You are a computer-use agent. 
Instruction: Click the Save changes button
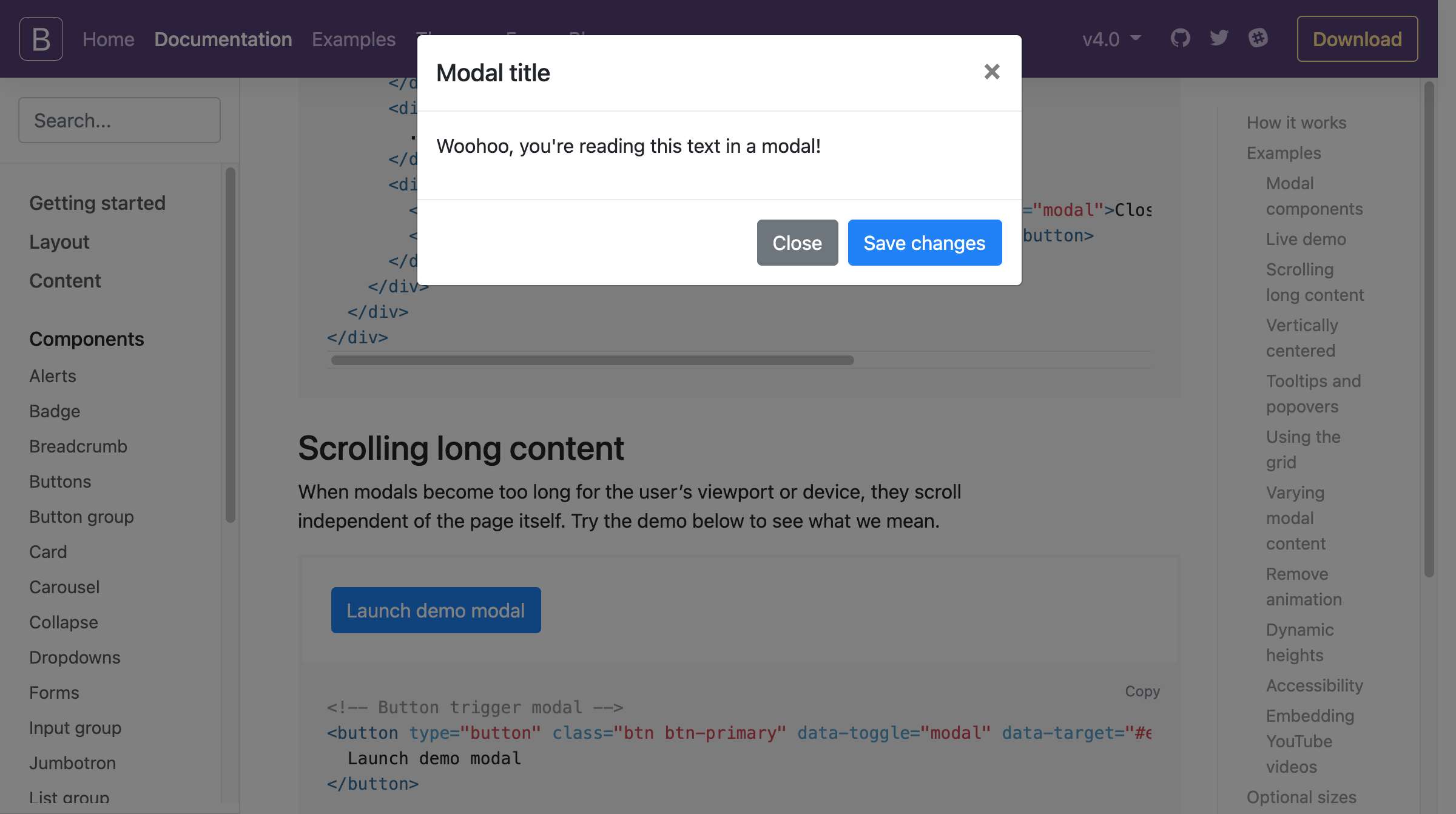pos(924,243)
